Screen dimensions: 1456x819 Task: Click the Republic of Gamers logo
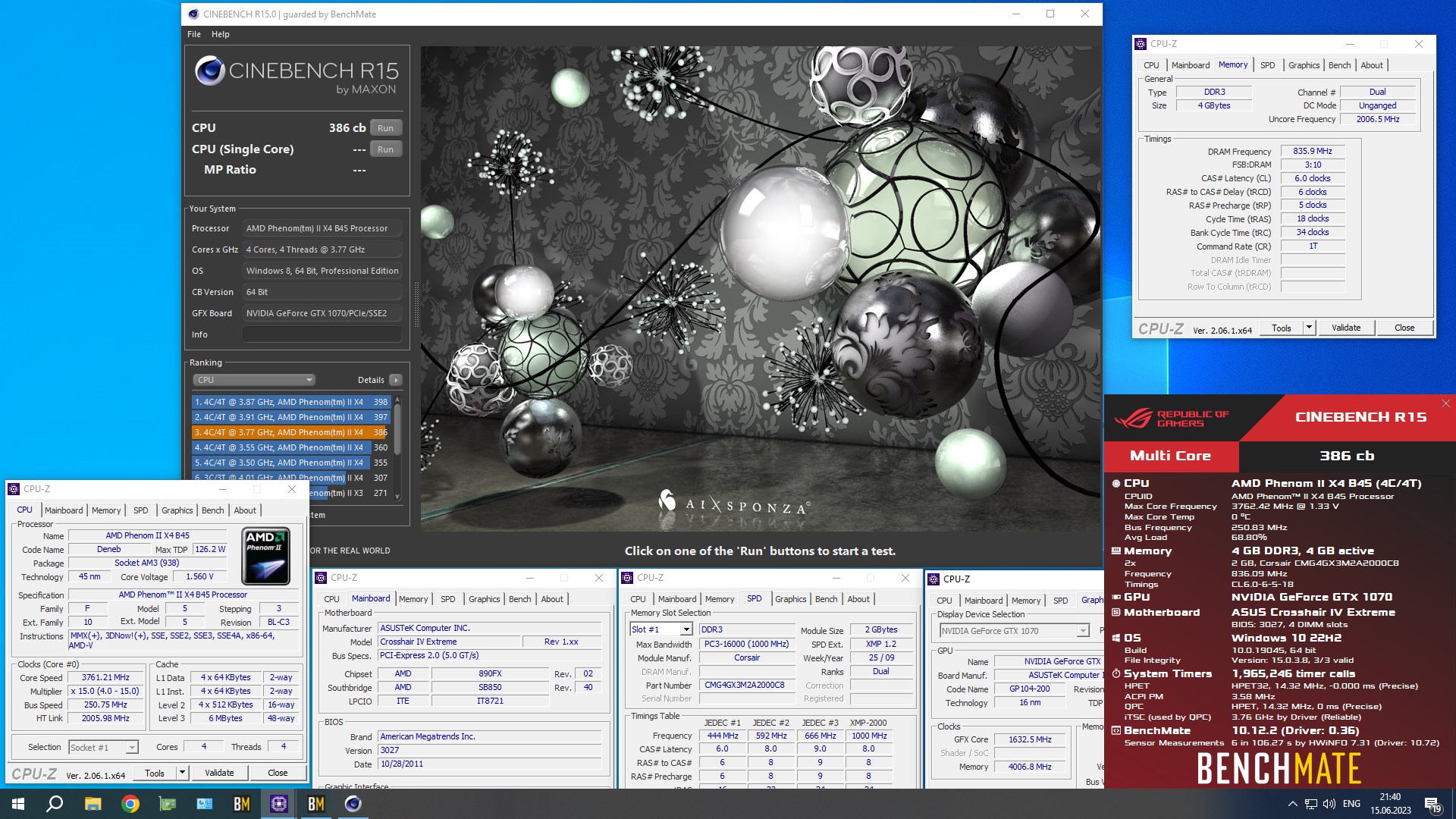[x=1171, y=418]
